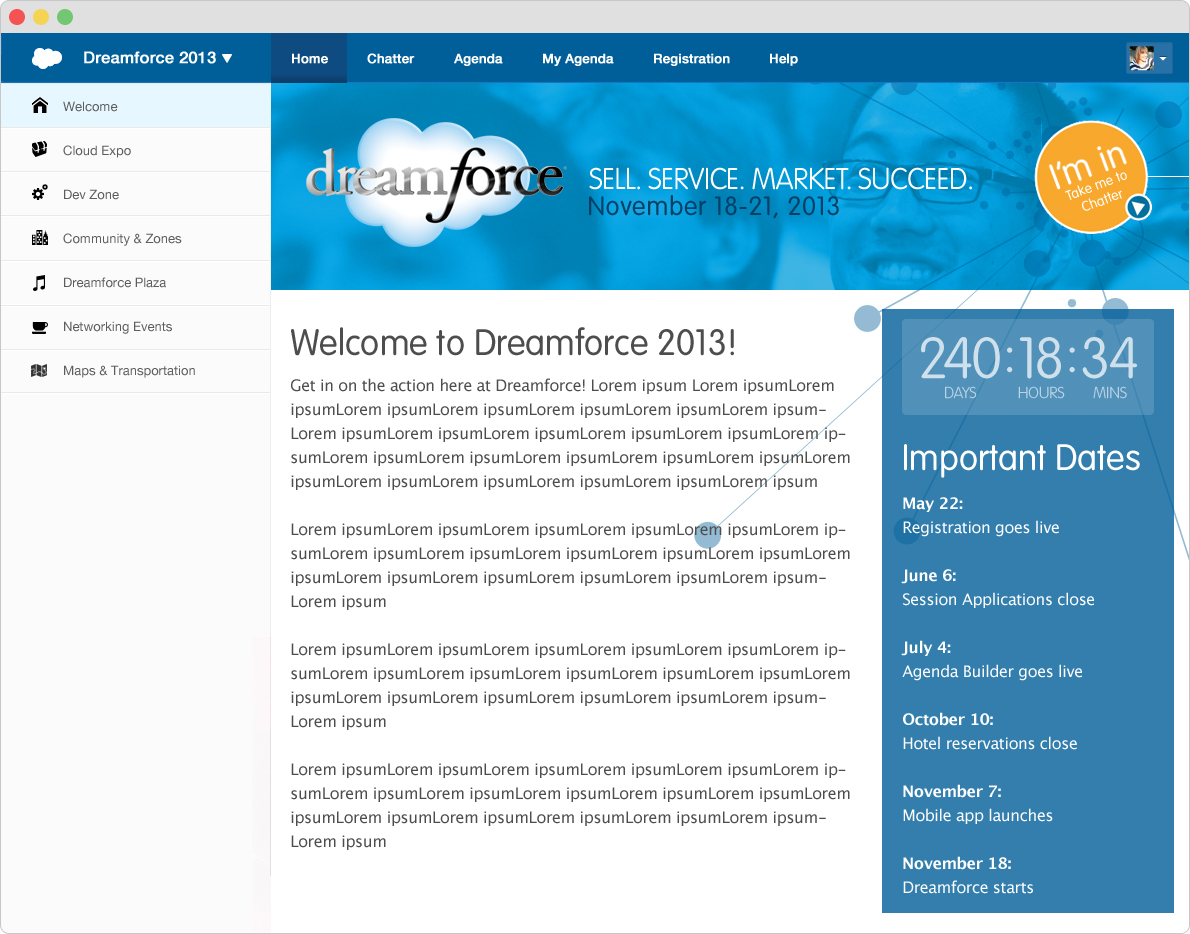Click the November 18 Dreamforce starts entry
Viewport: 1190px width, 934px height.
968,876
